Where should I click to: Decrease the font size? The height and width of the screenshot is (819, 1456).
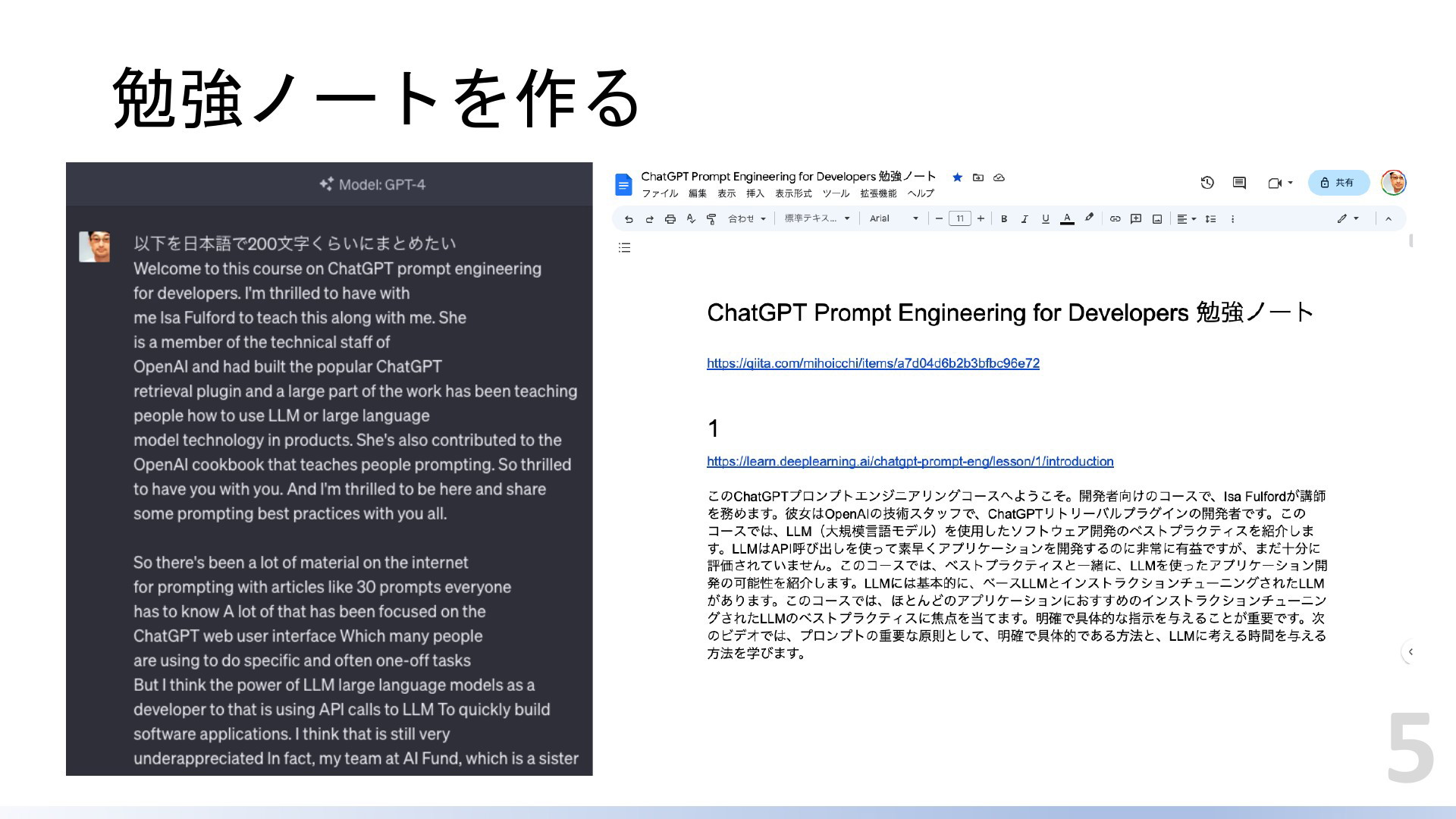pos(939,219)
